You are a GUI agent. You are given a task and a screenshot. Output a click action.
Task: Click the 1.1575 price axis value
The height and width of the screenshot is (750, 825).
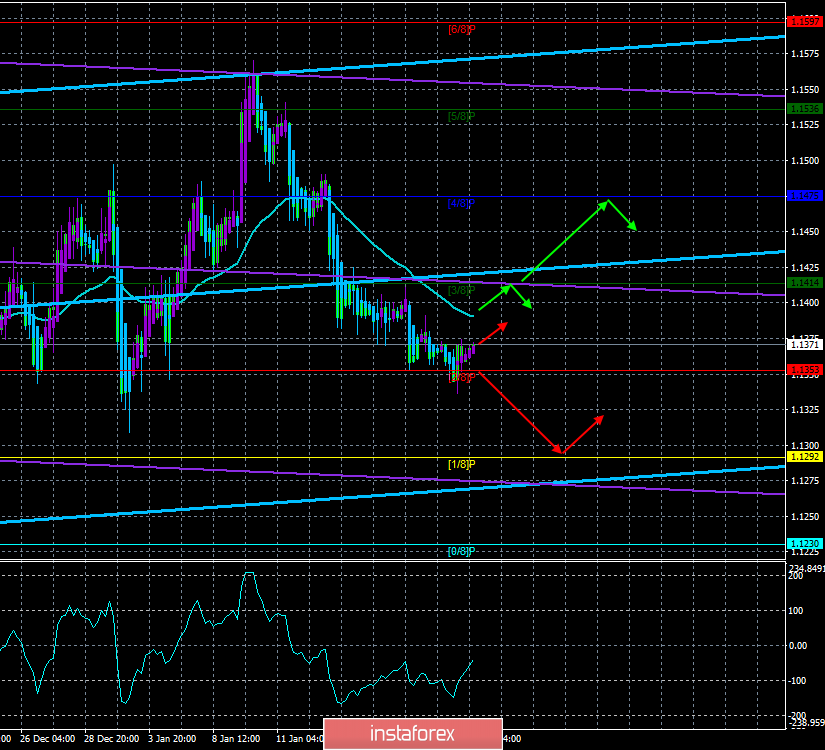[x=805, y=54]
